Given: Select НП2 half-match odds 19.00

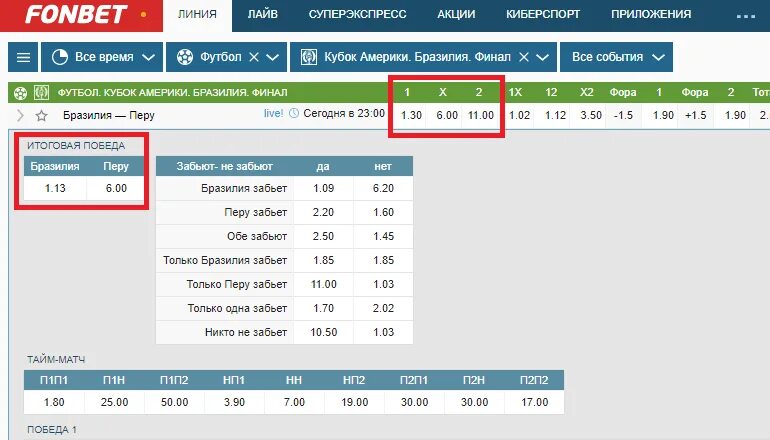Looking at the screenshot, I should [355, 402].
